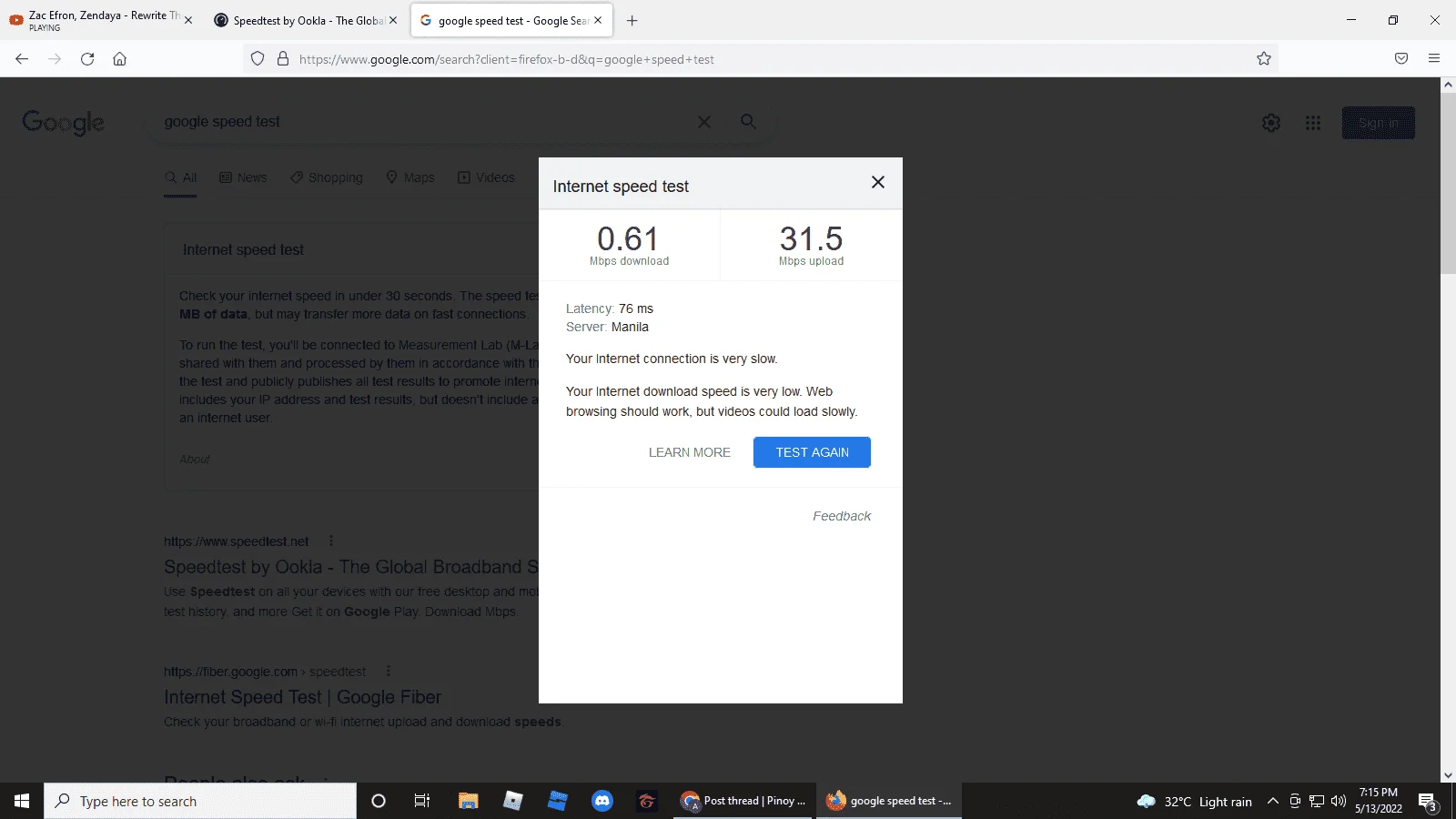The width and height of the screenshot is (1456, 819).
Task: Save page to Pocket
Action: click(1401, 59)
